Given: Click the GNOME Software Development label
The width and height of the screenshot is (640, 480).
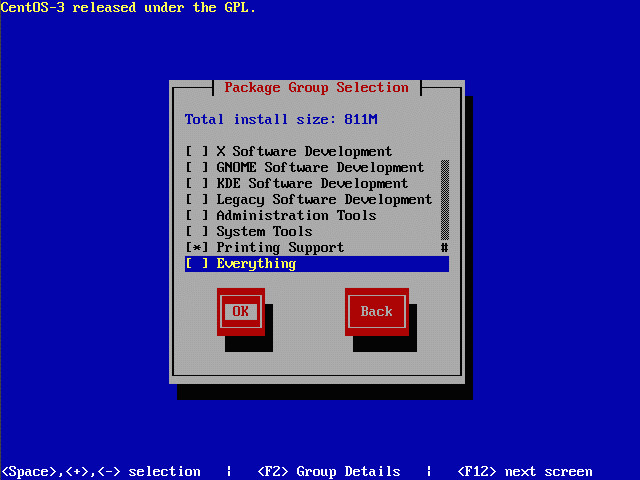Looking at the screenshot, I should [320, 167].
